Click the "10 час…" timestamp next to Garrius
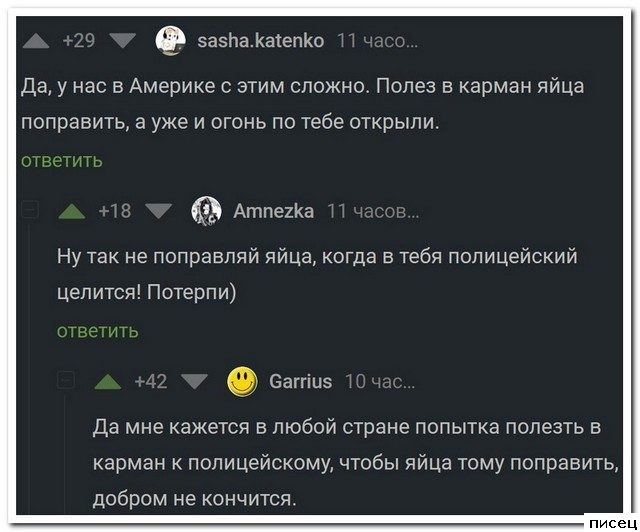This screenshot has width=640, height=532. [380, 381]
